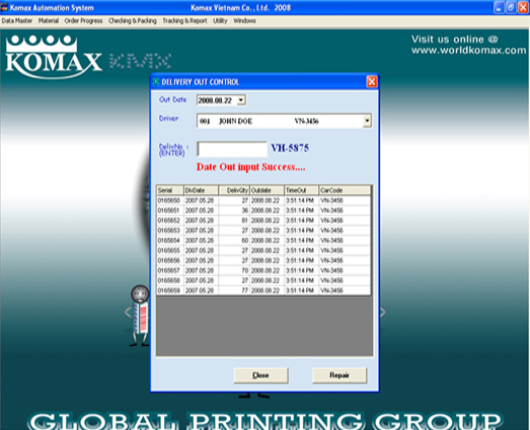
Task: Click the Komax app icon in title bar
Action: pyautogui.click(x=4, y=7)
